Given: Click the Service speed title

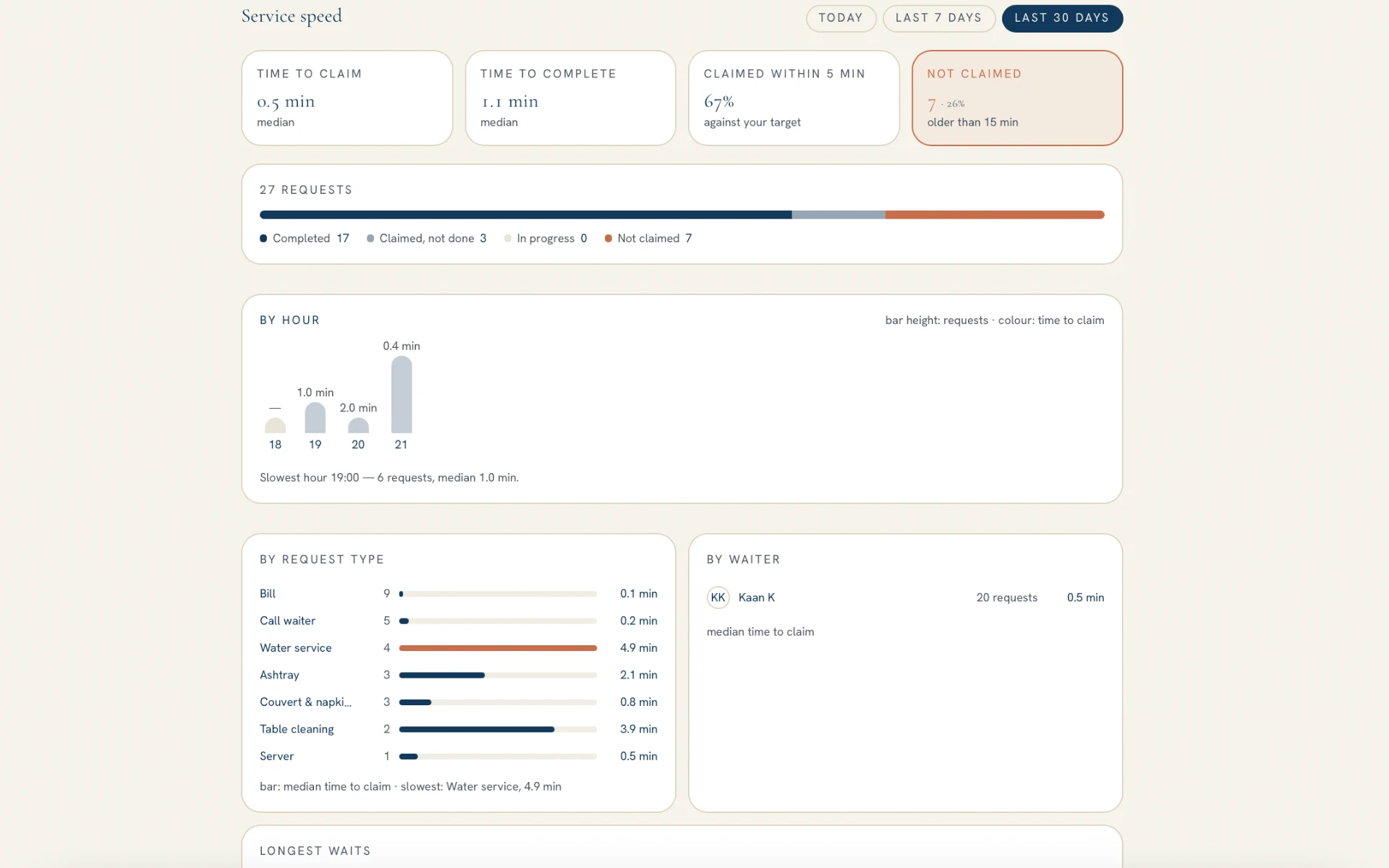Looking at the screenshot, I should [x=292, y=17].
